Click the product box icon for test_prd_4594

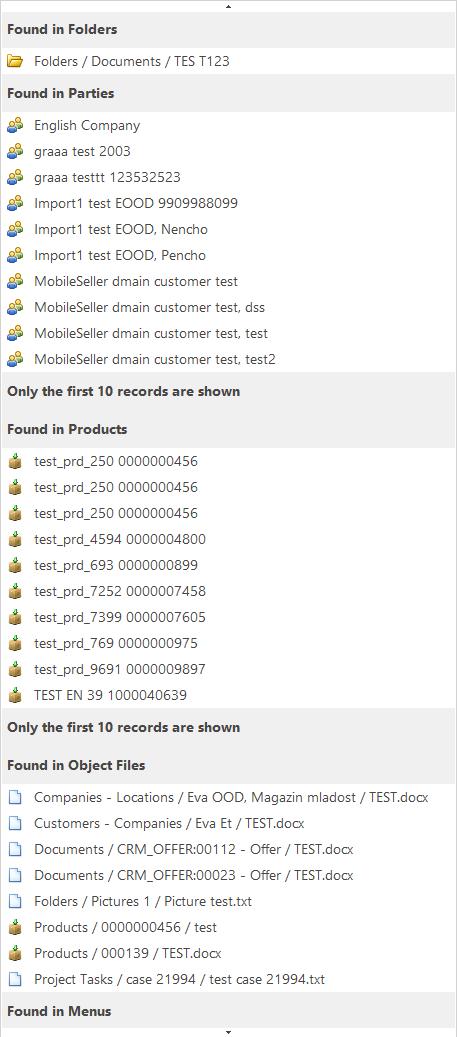point(15,539)
